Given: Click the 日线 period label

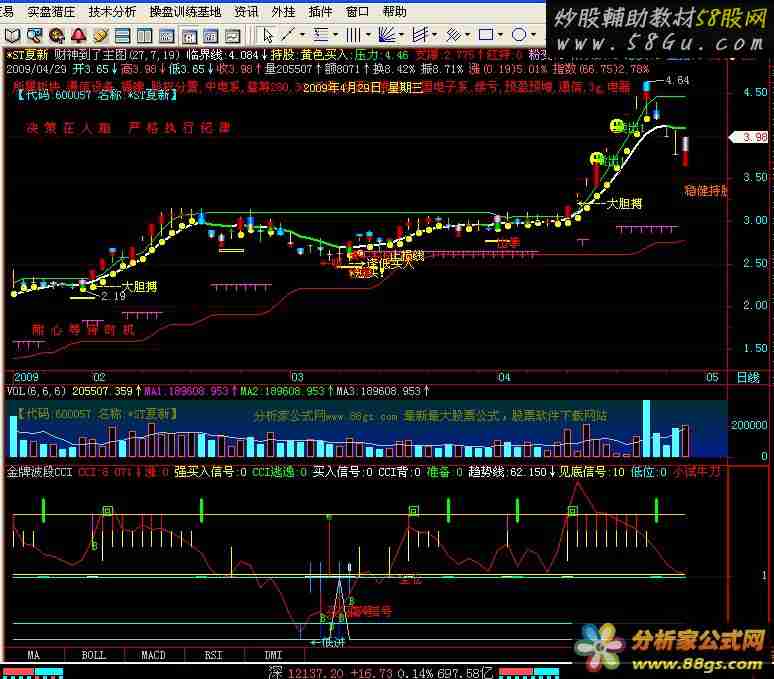Looking at the screenshot, I should (748, 377).
